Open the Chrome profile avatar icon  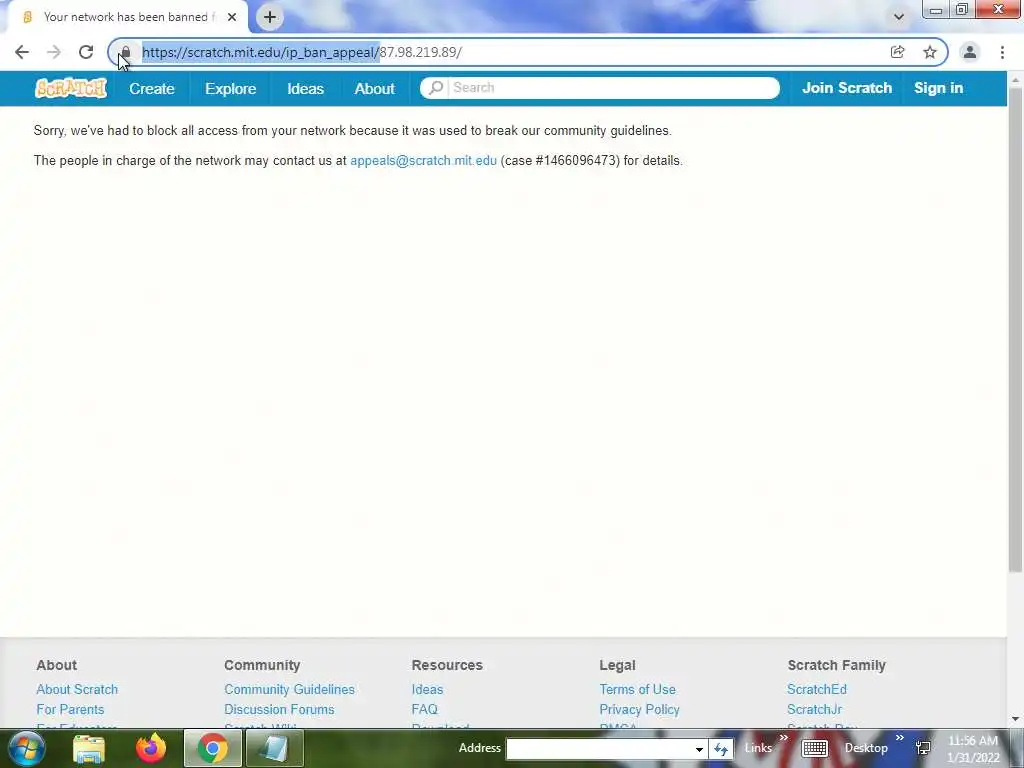[970, 52]
